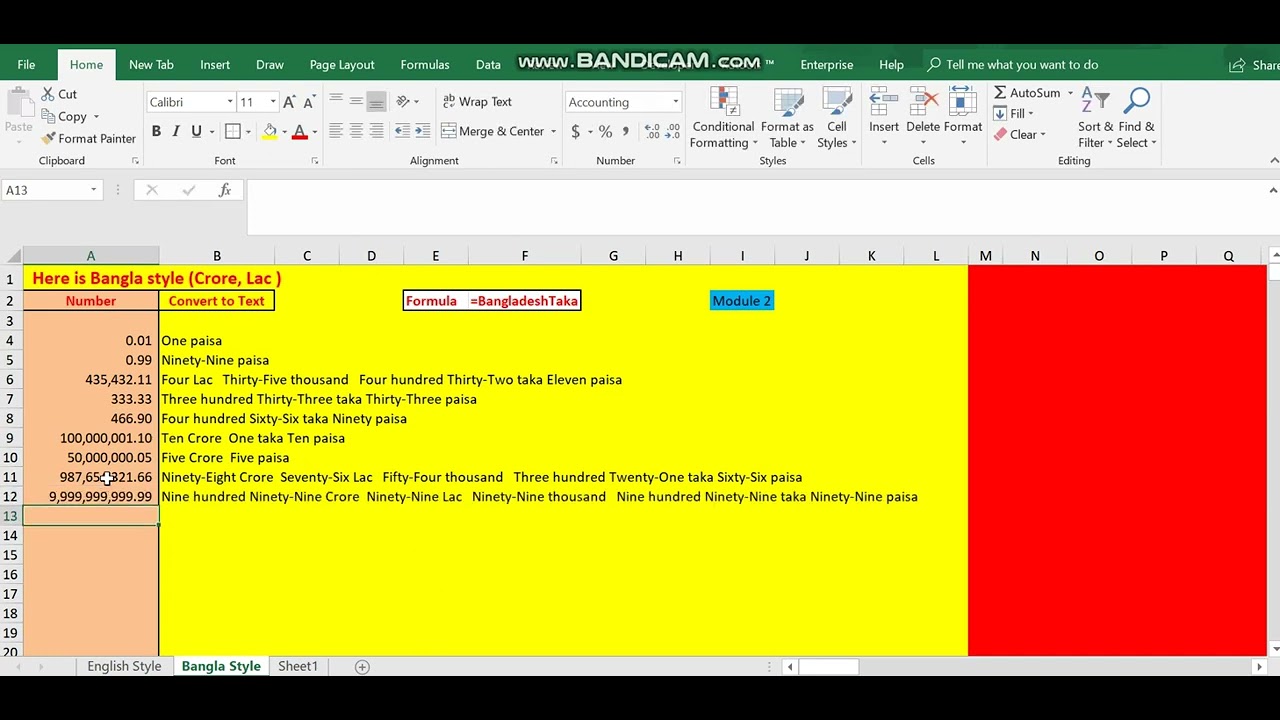Open the Enterprise ribbon tab
The height and width of the screenshot is (720, 1280).
click(x=827, y=65)
